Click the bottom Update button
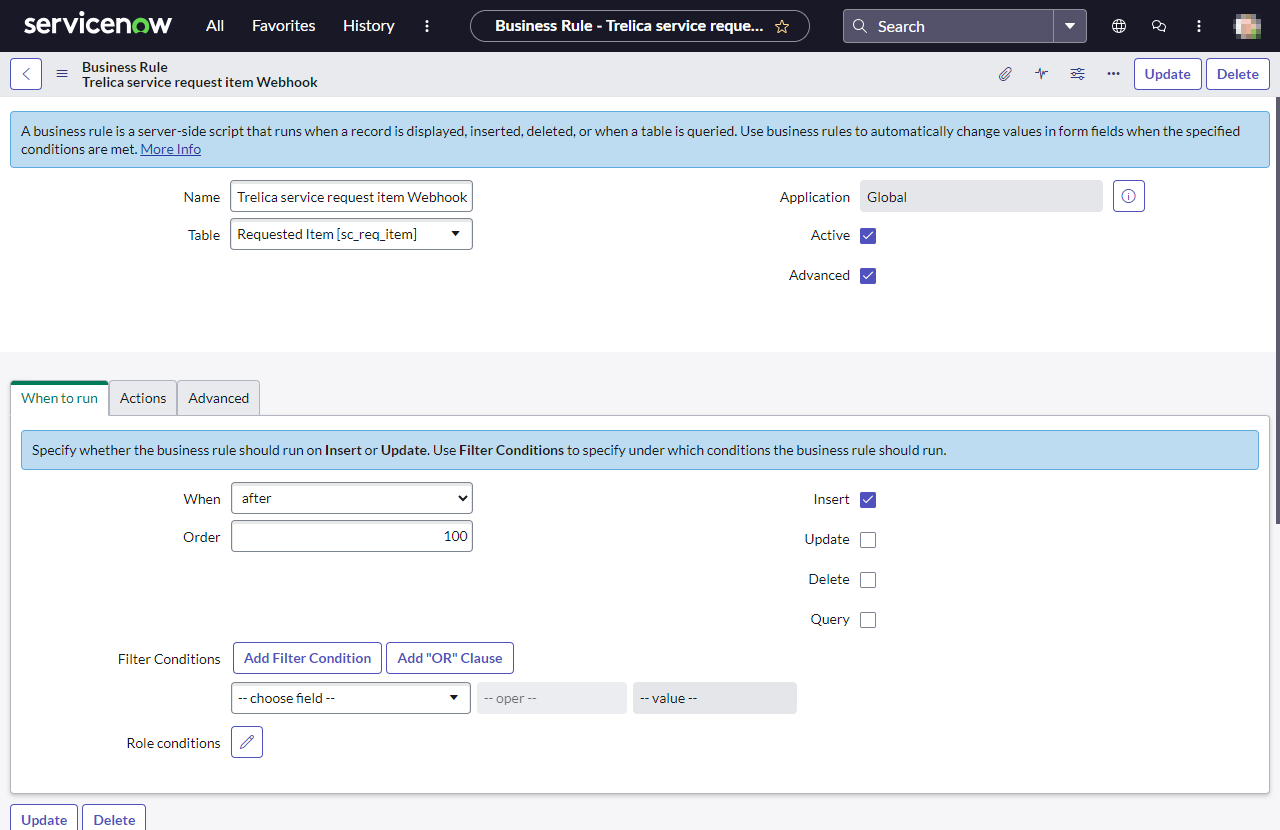The image size is (1280, 830). 44,819
